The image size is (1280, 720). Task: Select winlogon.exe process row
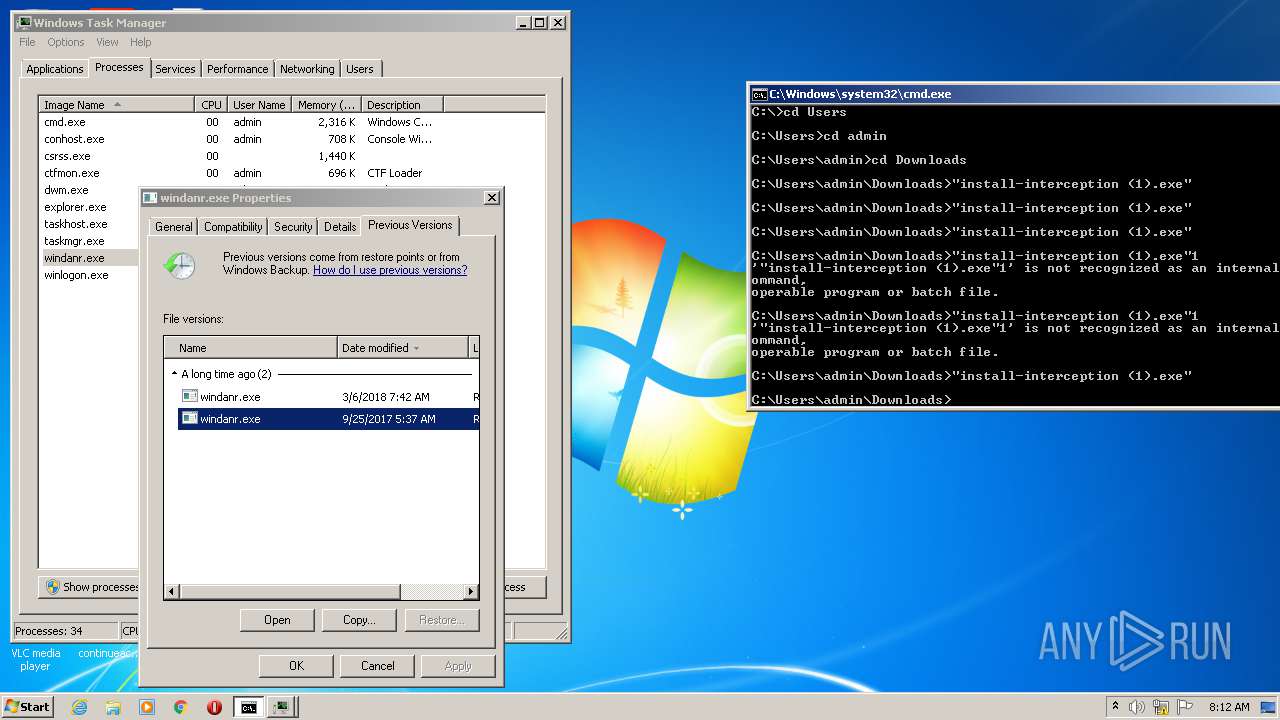[x=89, y=275]
